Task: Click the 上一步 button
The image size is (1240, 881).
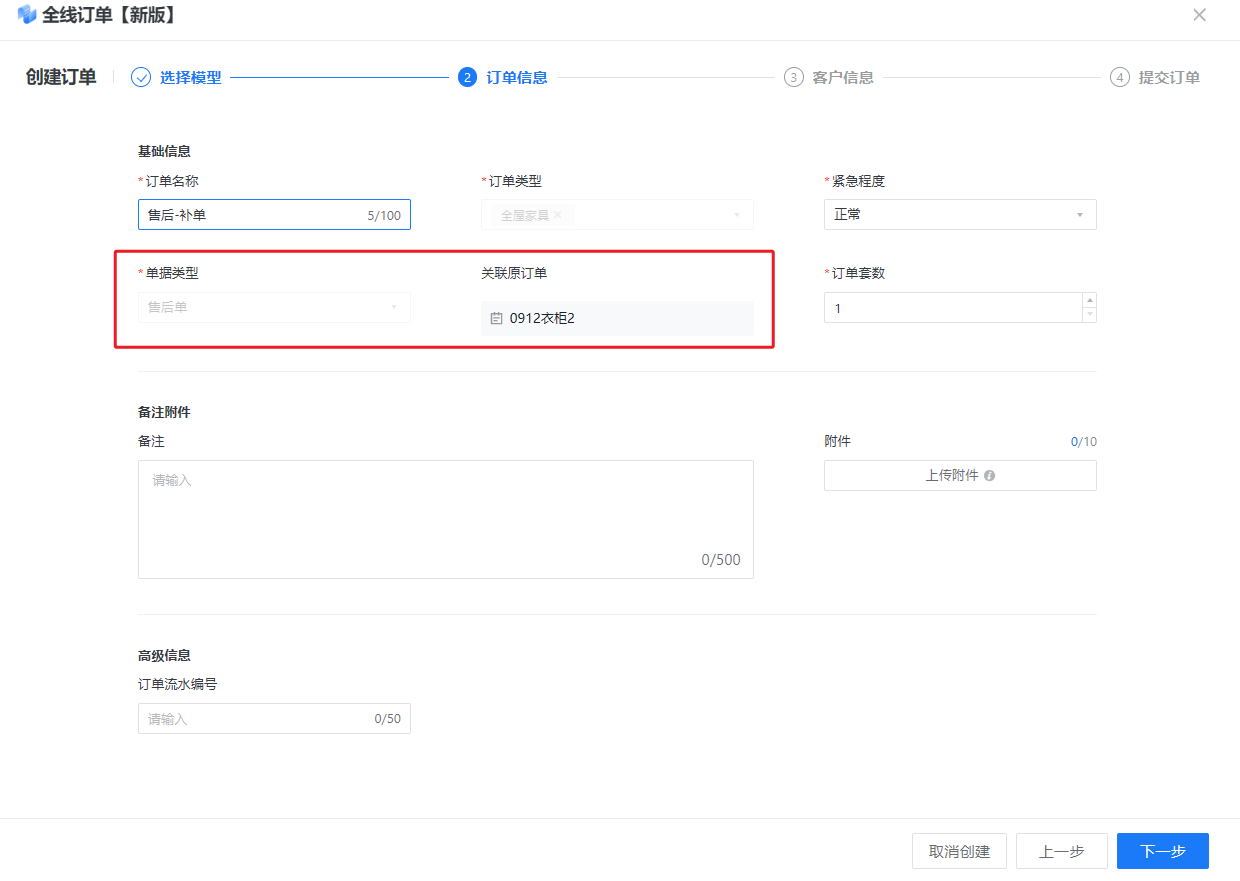Action: [x=1061, y=851]
